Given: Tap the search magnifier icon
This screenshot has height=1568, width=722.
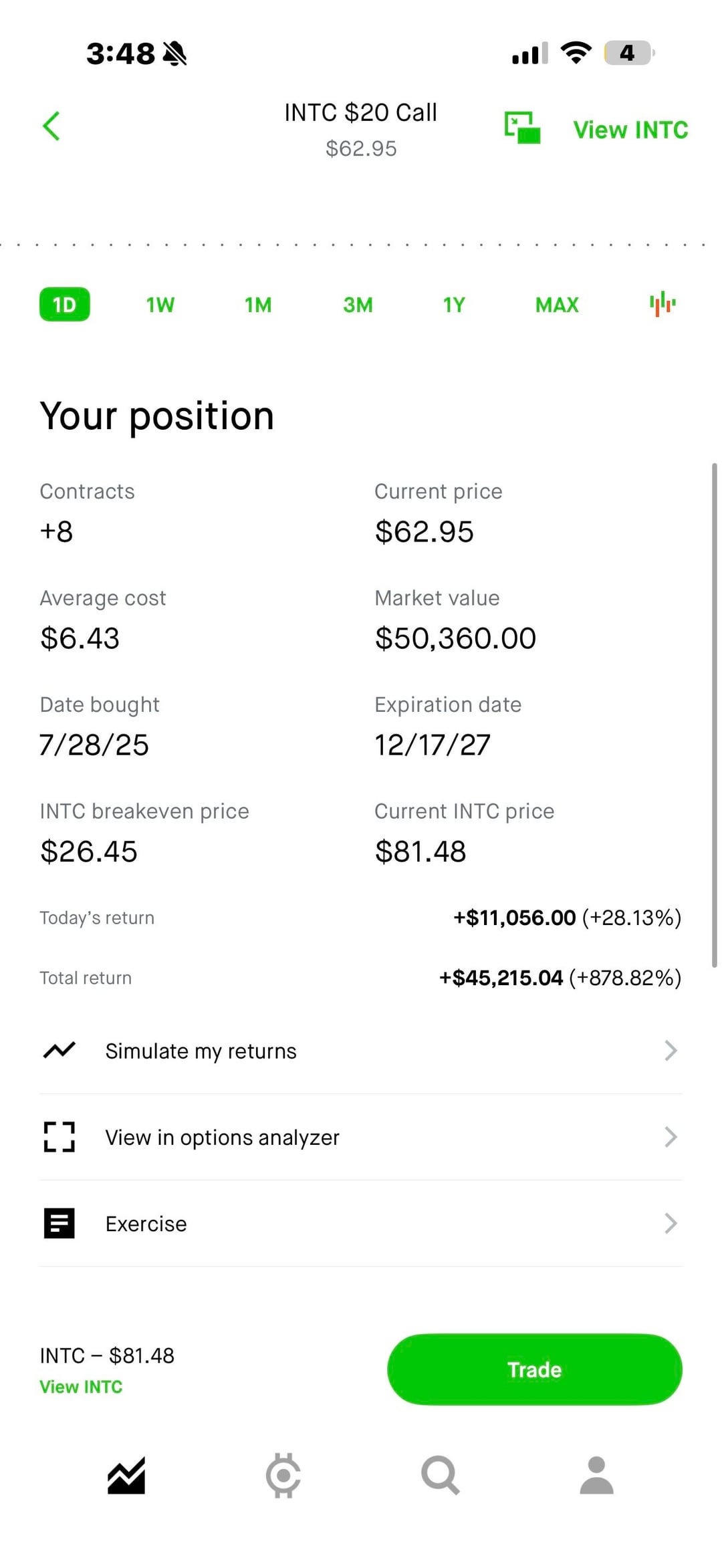Looking at the screenshot, I should [440, 1475].
